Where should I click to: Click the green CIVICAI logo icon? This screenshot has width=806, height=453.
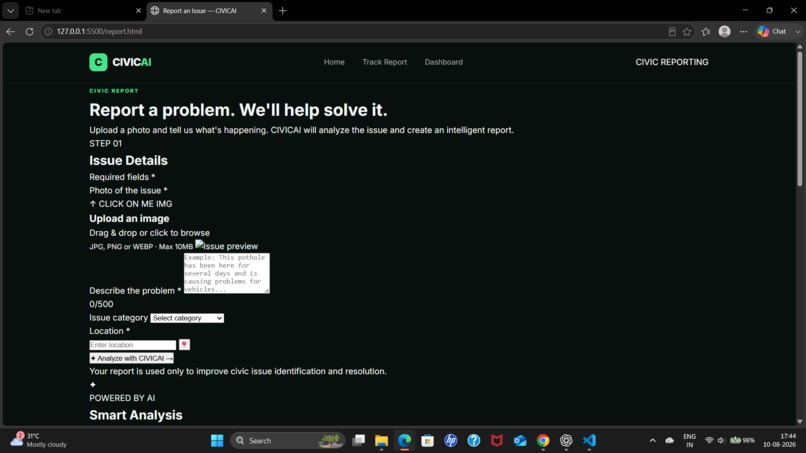tap(98, 62)
